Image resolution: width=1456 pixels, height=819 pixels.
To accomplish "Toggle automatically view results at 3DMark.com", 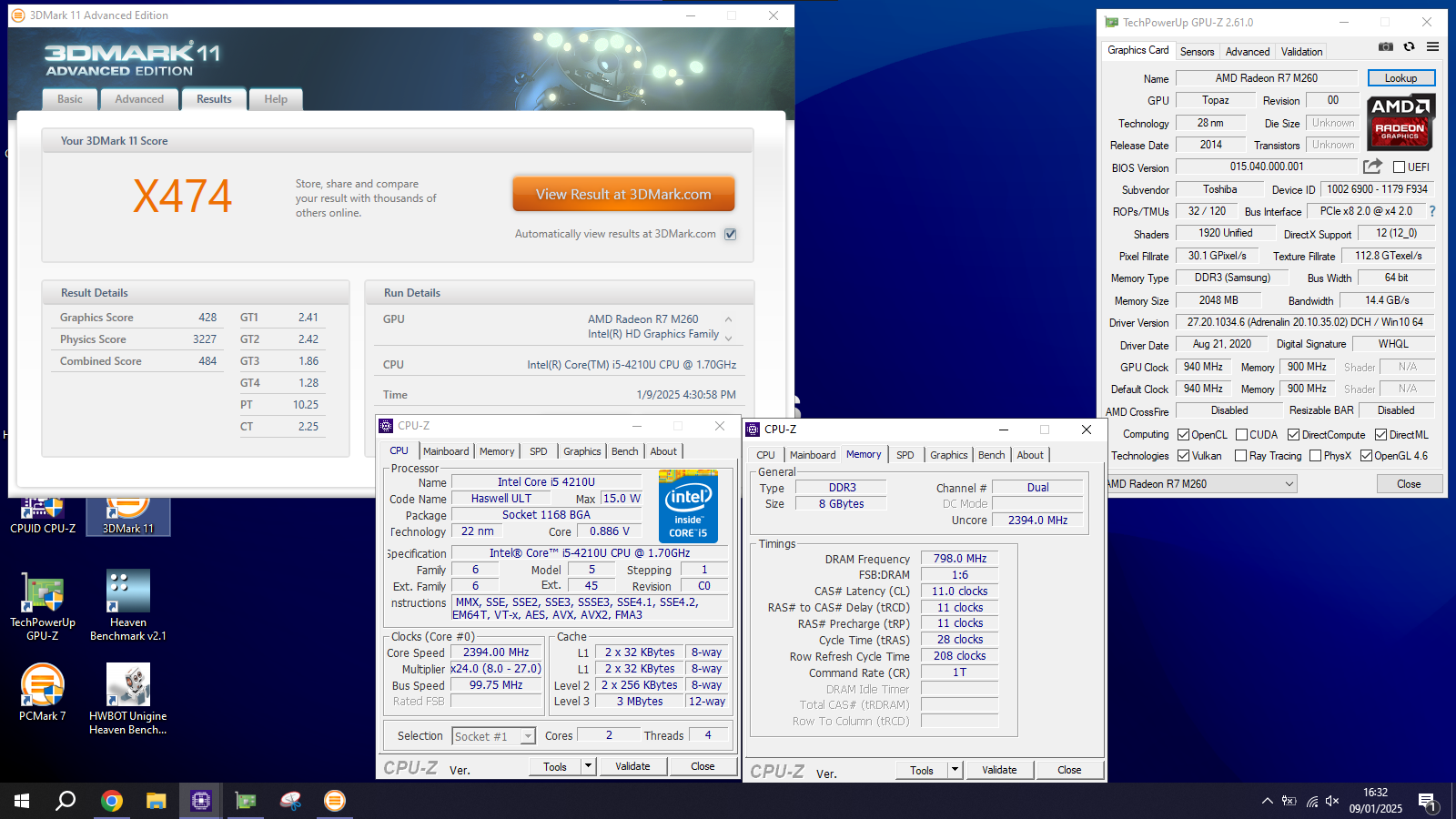I will coord(730,234).
